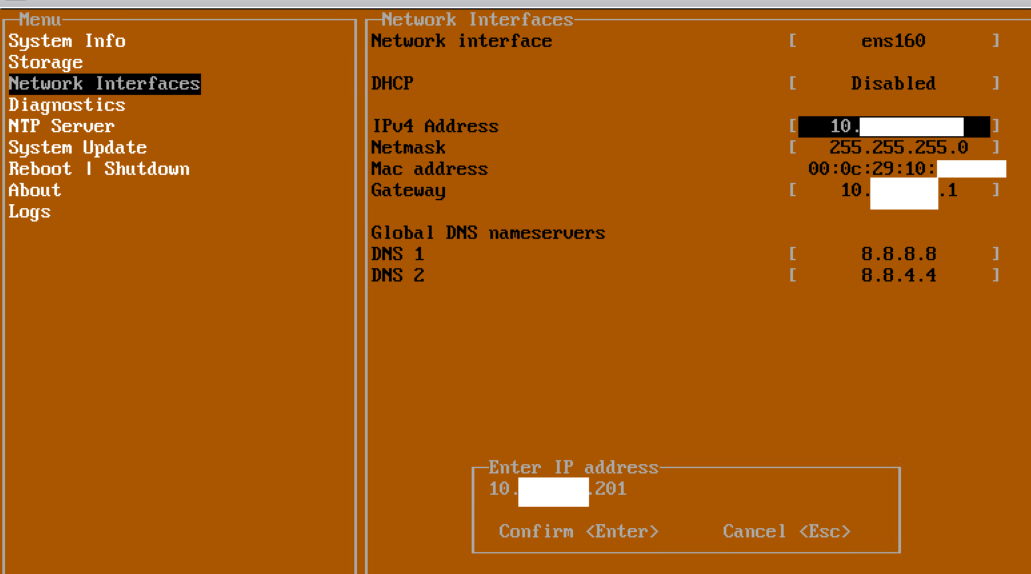The width and height of the screenshot is (1031, 574).
Task: Click the highlighted IPv4 Address field
Action: (893, 126)
